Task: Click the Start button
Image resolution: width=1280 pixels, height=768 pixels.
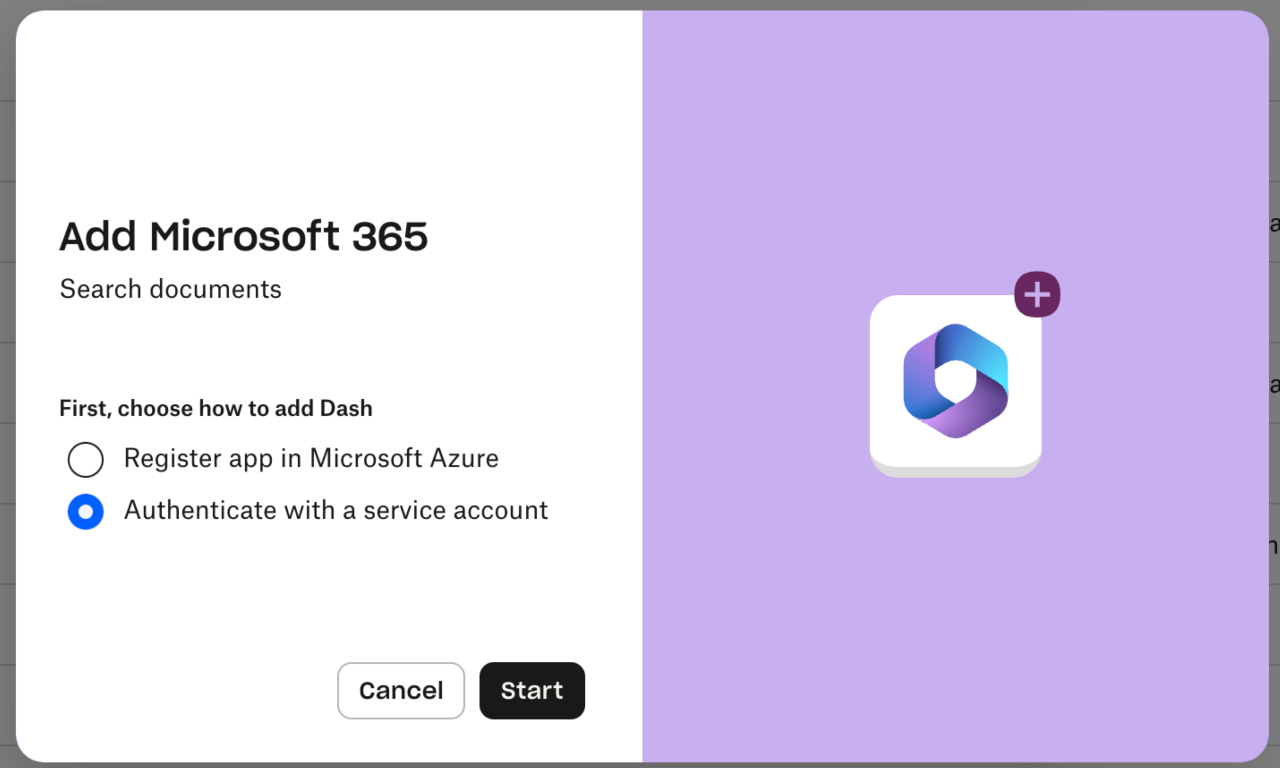Action: click(532, 690)
